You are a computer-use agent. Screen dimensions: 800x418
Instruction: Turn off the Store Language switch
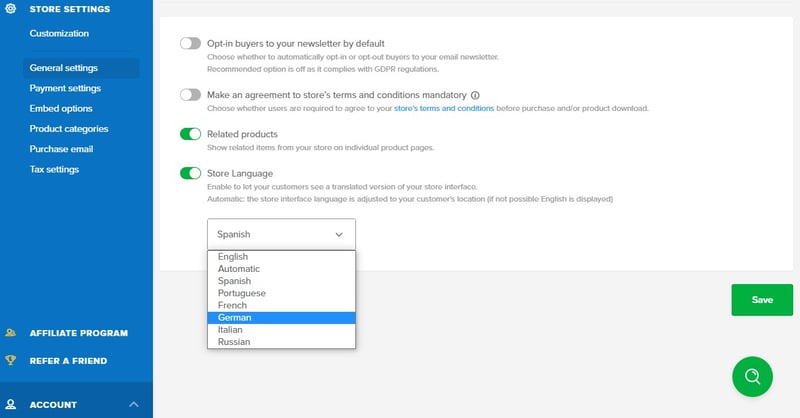pos(190,173)
